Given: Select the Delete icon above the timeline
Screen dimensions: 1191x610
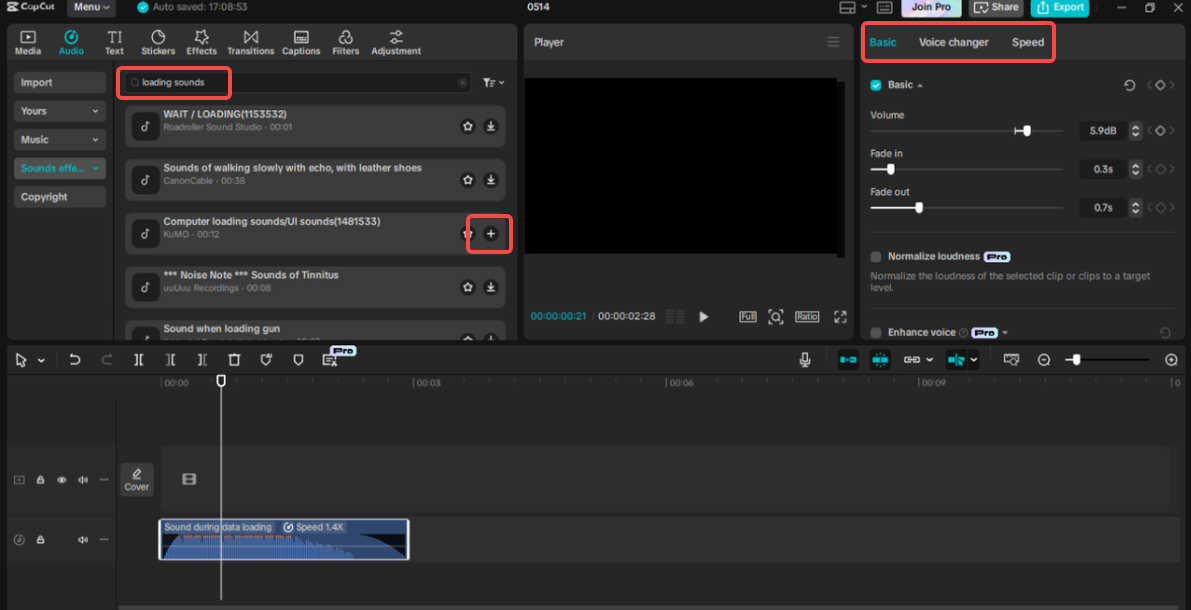Looking at the screenshot, I should tap(234, 359).
